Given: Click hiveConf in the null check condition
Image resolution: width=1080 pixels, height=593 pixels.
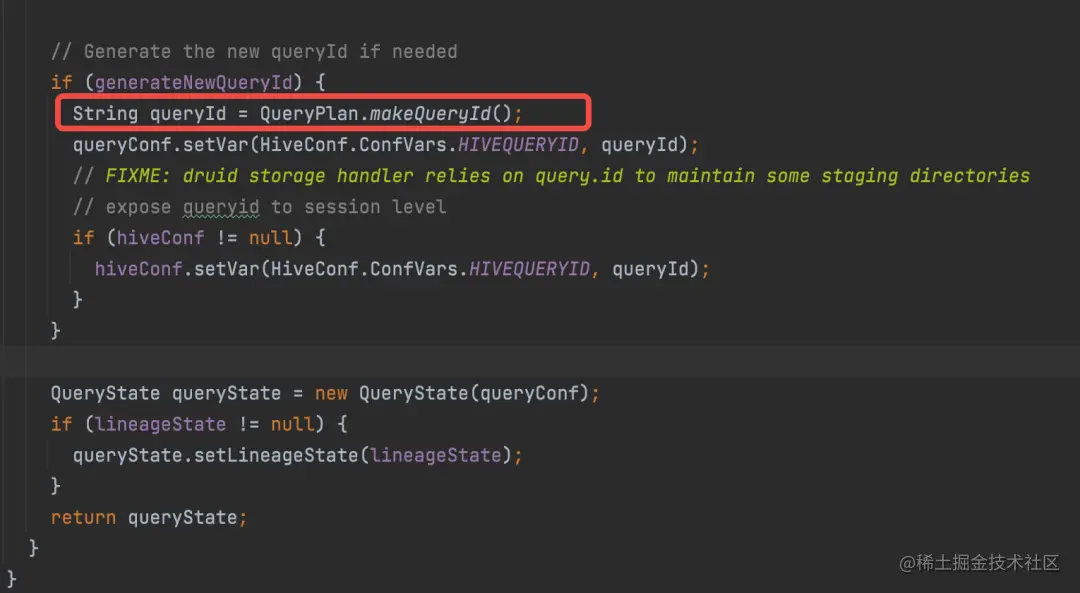Looking at the screenshot, I should 160,238.
